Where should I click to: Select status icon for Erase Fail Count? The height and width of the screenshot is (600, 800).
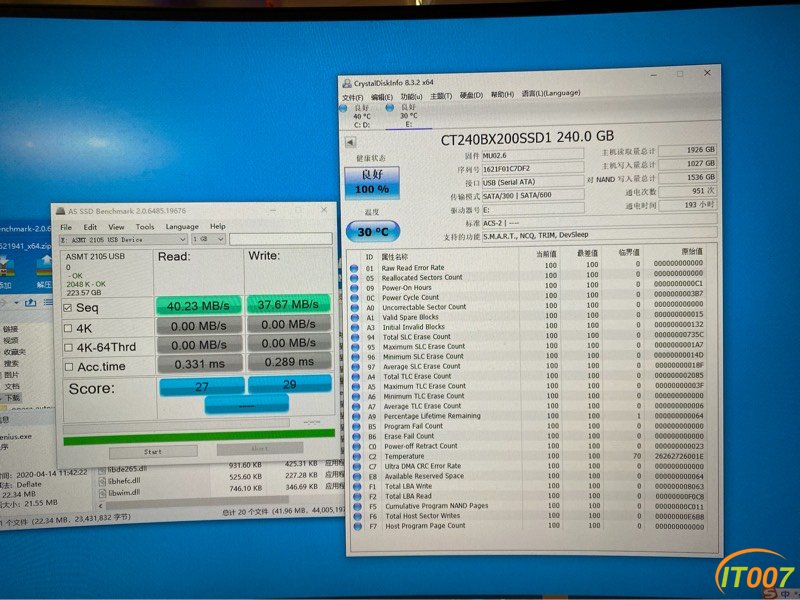point(357,437)
